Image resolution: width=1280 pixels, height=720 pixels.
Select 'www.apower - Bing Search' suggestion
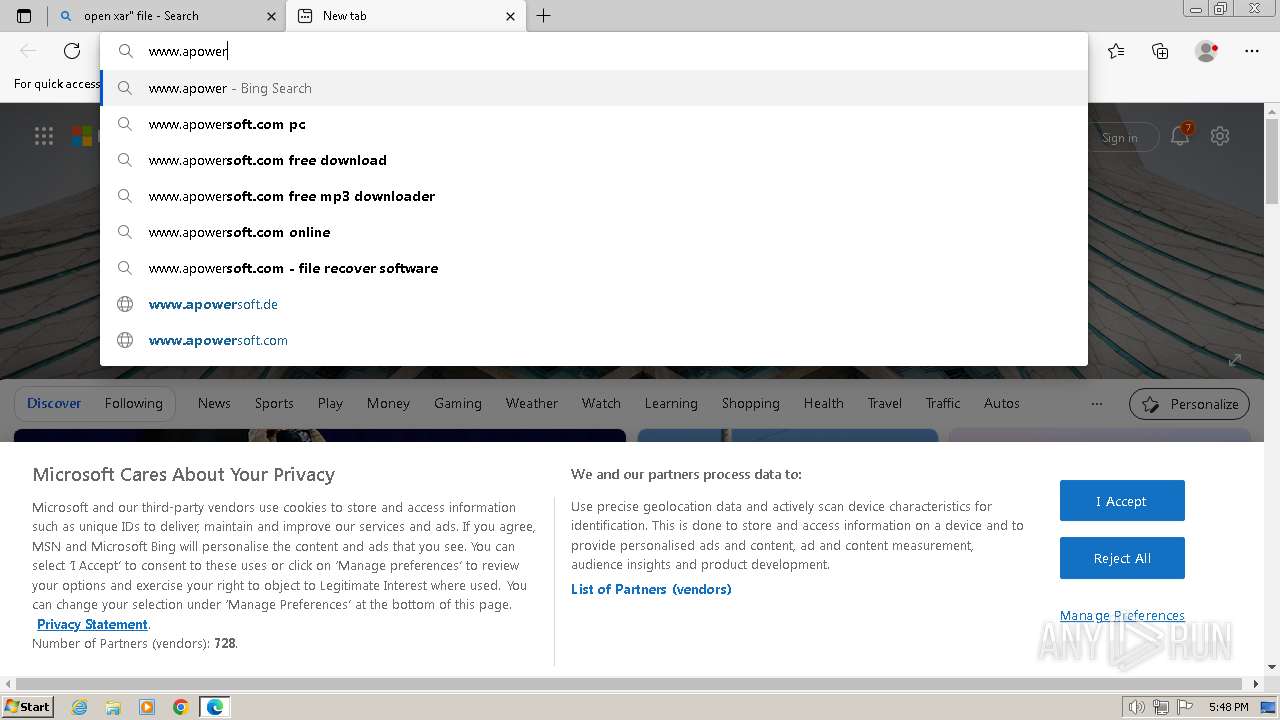pyautogui.click(x=594, y=88)
